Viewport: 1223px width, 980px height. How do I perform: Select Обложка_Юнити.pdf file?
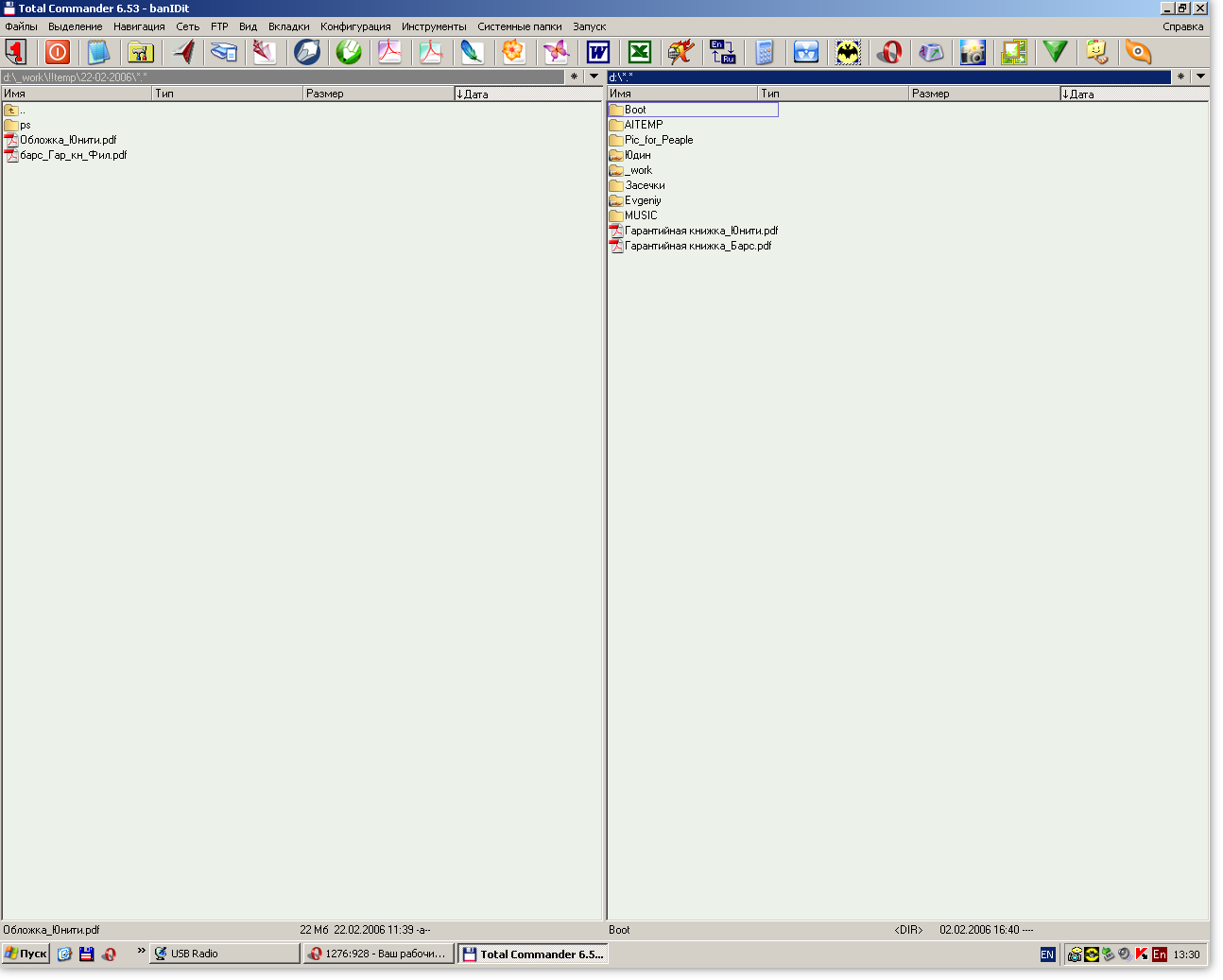click(x=60, y=140)
